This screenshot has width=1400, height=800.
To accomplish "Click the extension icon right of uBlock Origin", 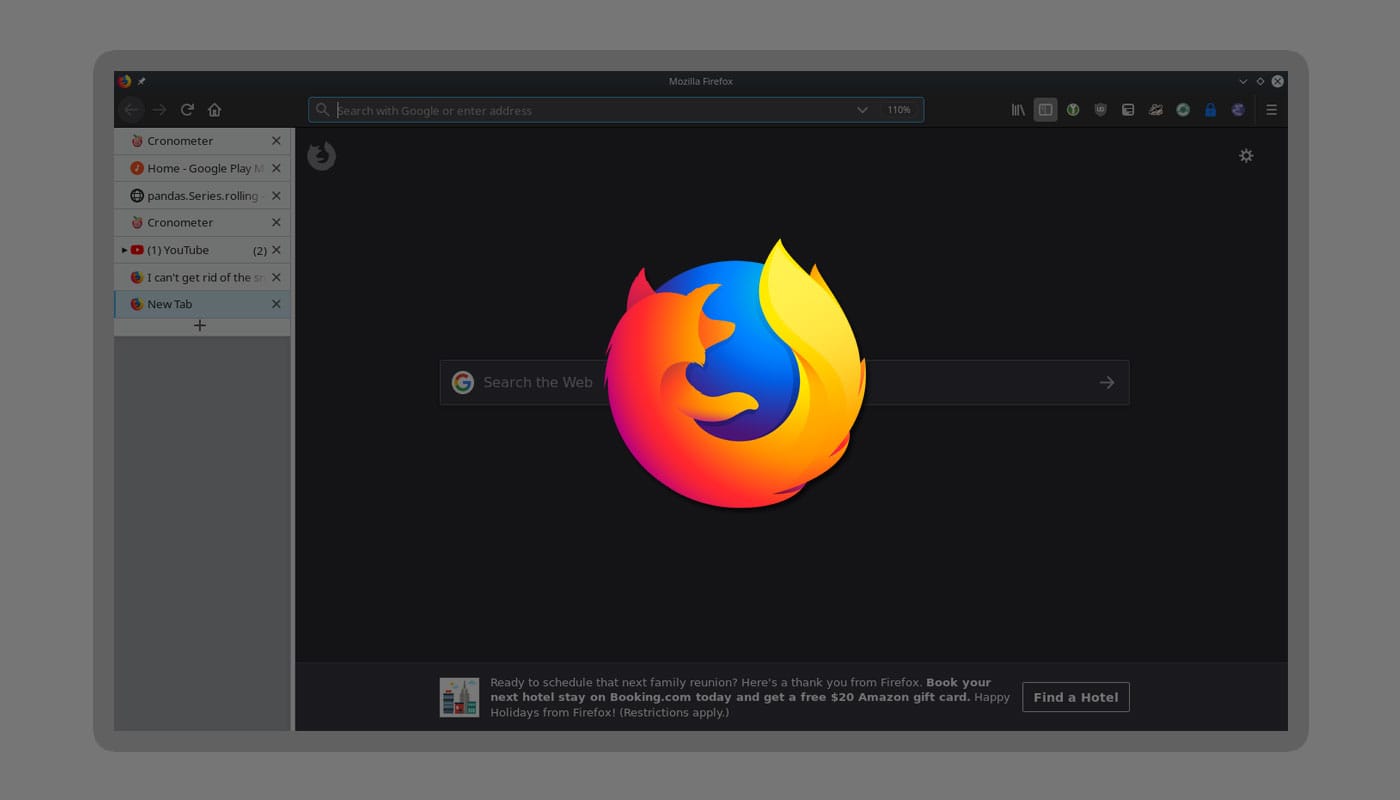I will click(x=1128, y=110).
